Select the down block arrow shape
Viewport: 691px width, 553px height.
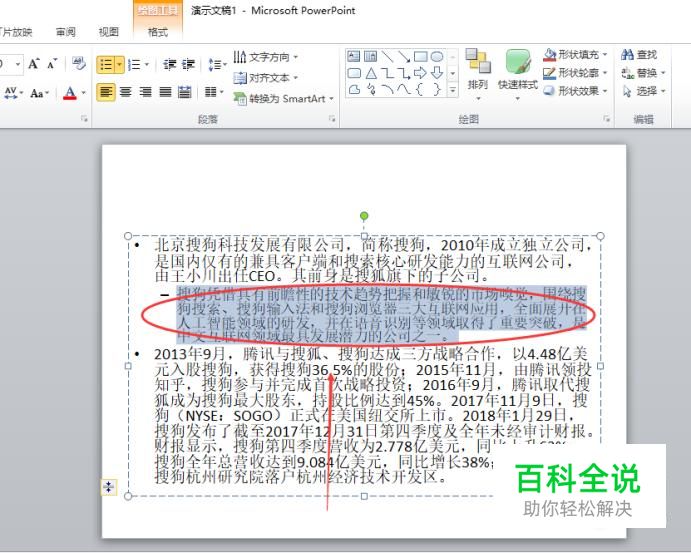click(x=437, y=73)
